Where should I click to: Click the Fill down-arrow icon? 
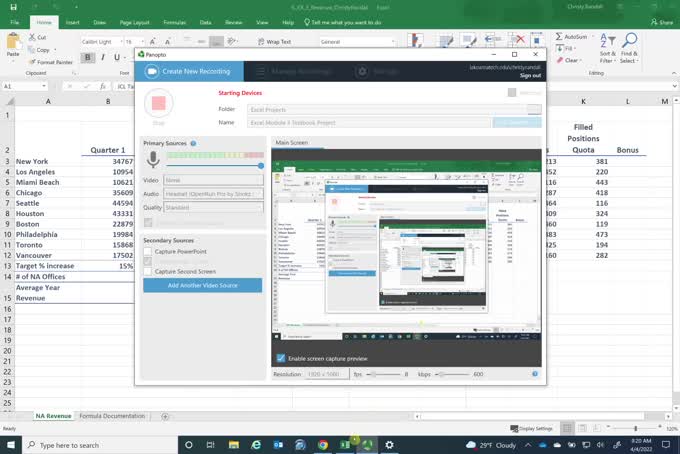pyautogui.click(x=559, y=48)
